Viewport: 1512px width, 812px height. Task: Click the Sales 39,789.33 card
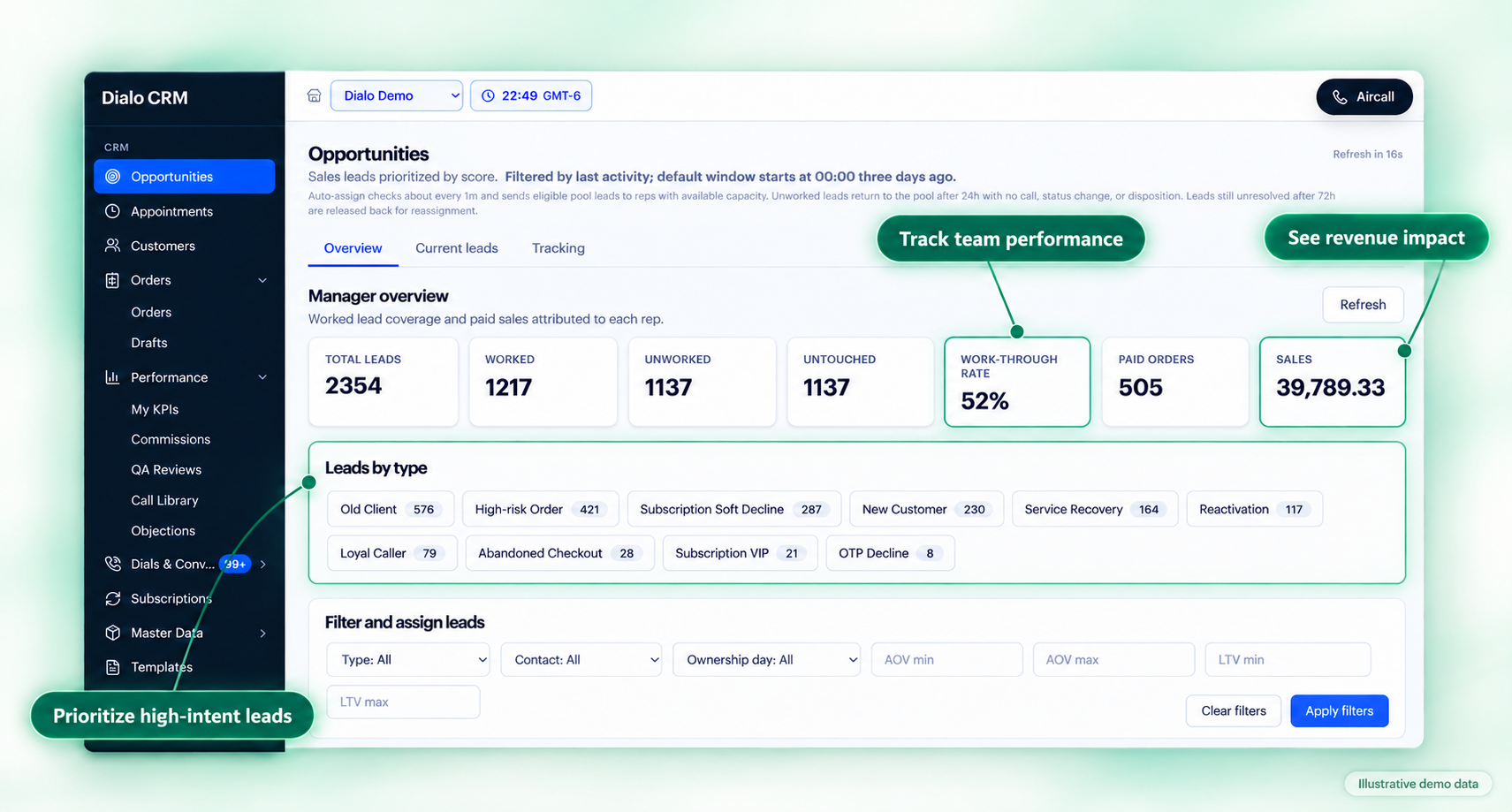[x=1332, y=382]
